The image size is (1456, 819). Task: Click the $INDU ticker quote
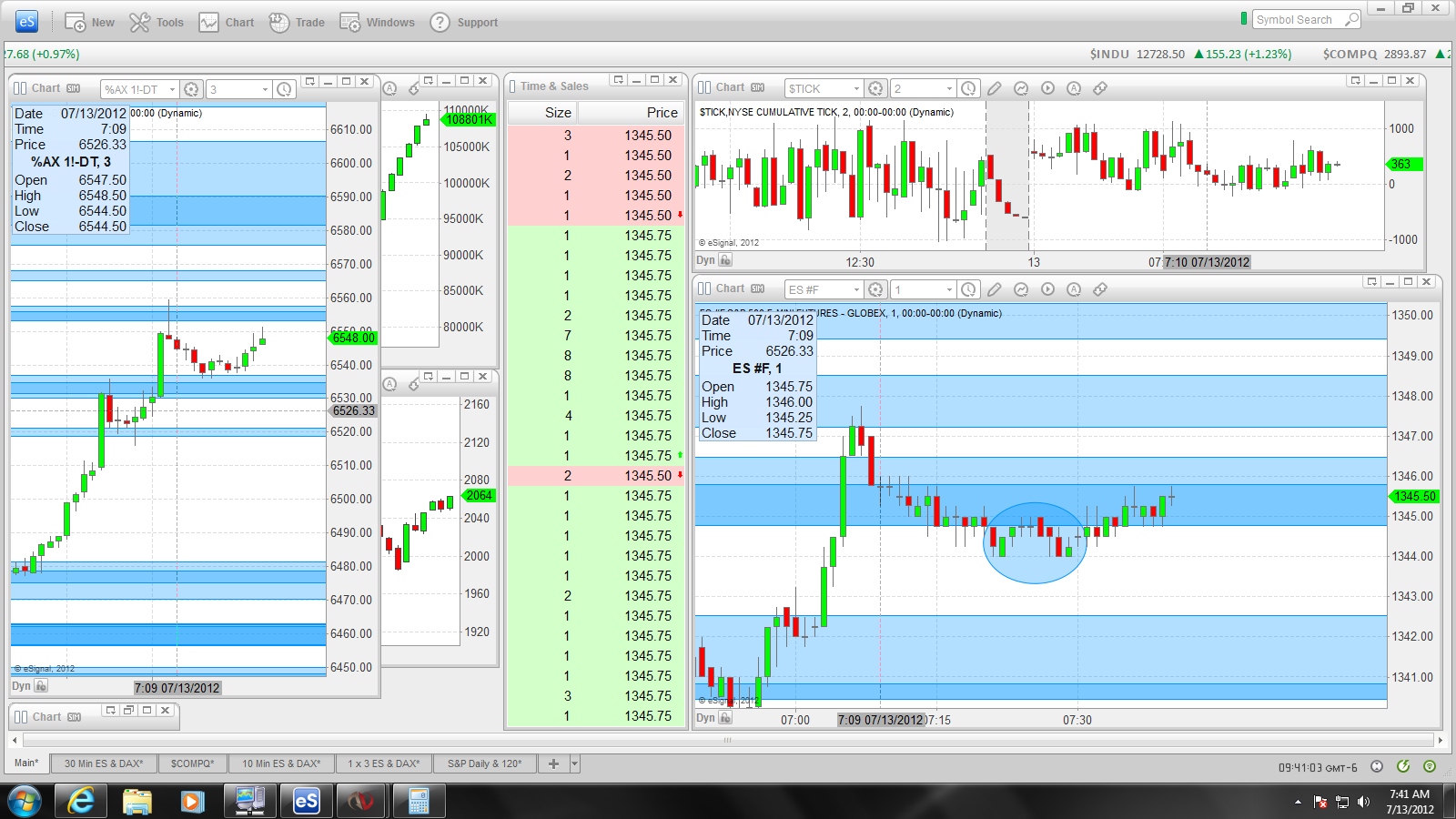pyautogui.click(x=1190, y=55)
